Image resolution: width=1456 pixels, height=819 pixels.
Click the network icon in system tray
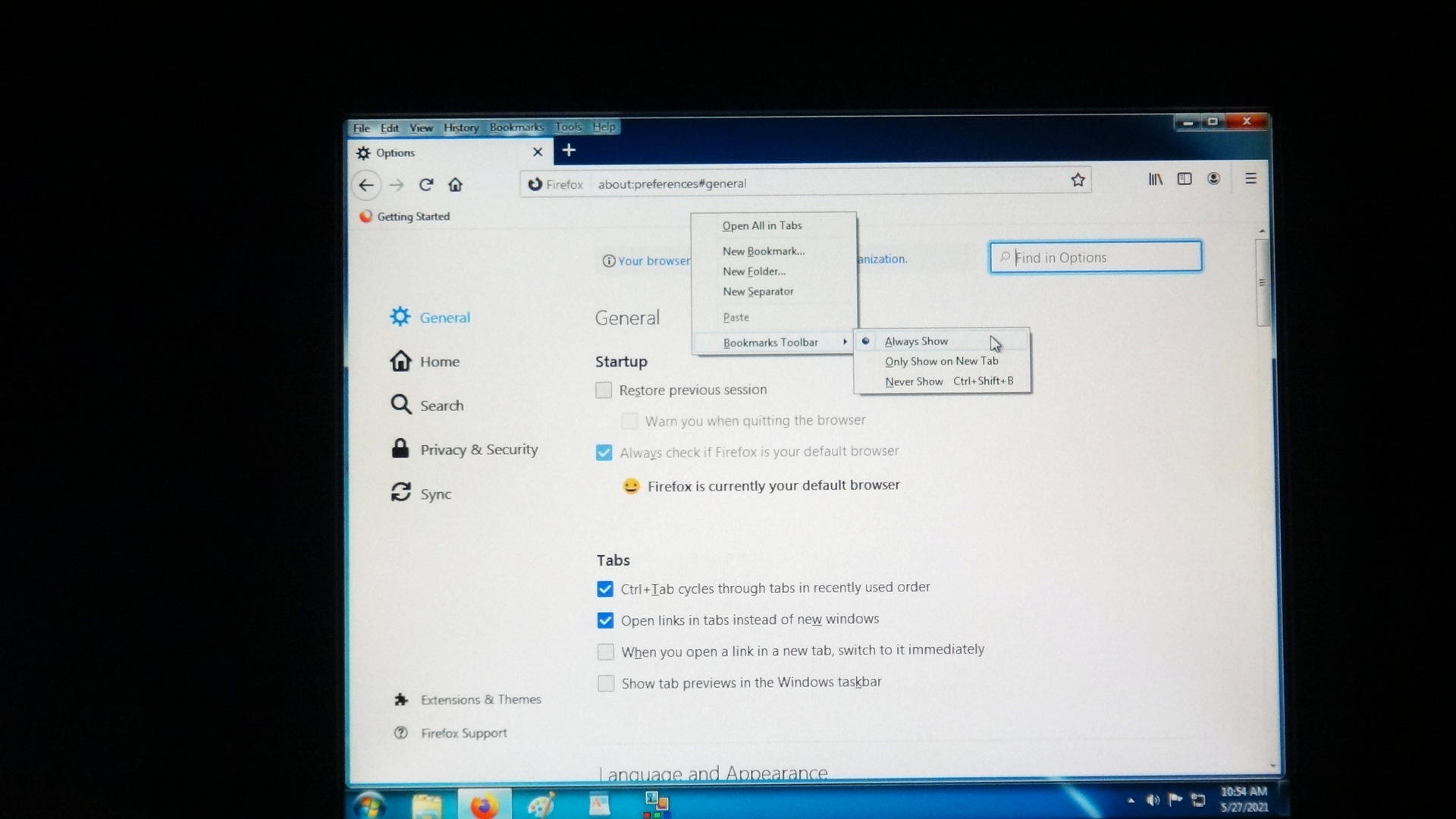pos(1198,799)
